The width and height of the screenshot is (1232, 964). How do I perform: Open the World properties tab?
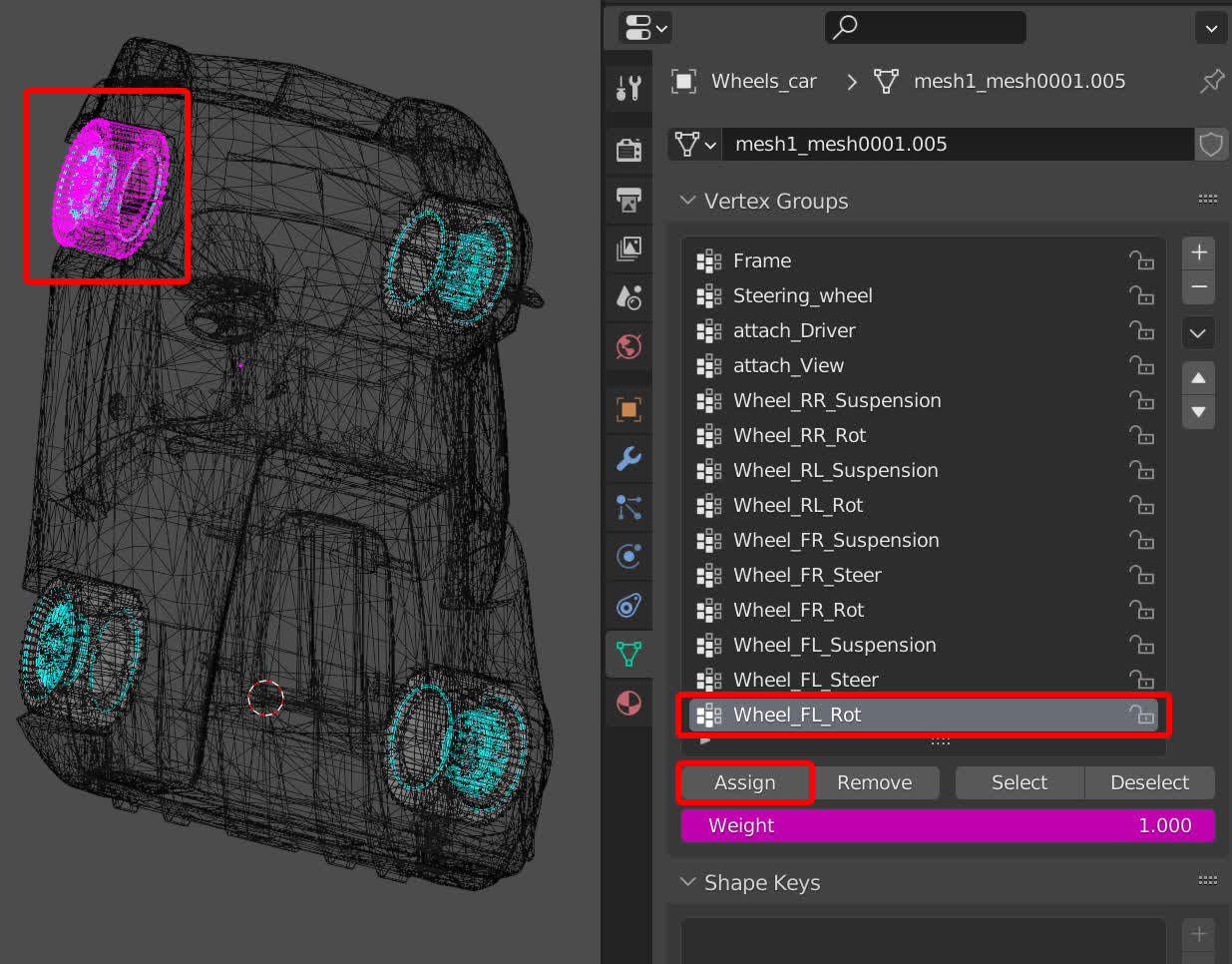coord(628,346)
